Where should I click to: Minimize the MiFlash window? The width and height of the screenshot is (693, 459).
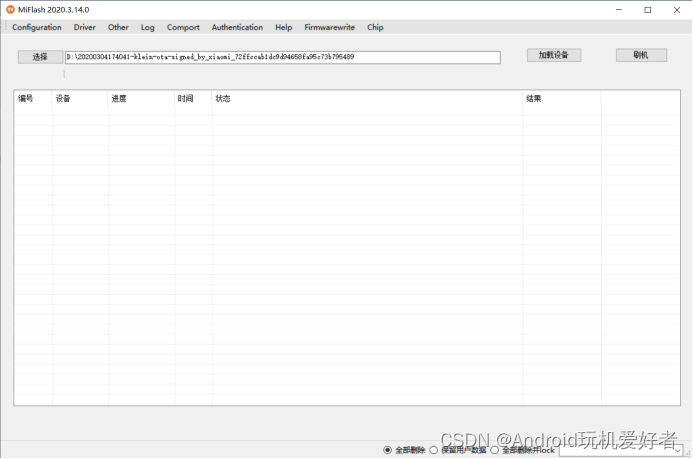tap(619, 10)
